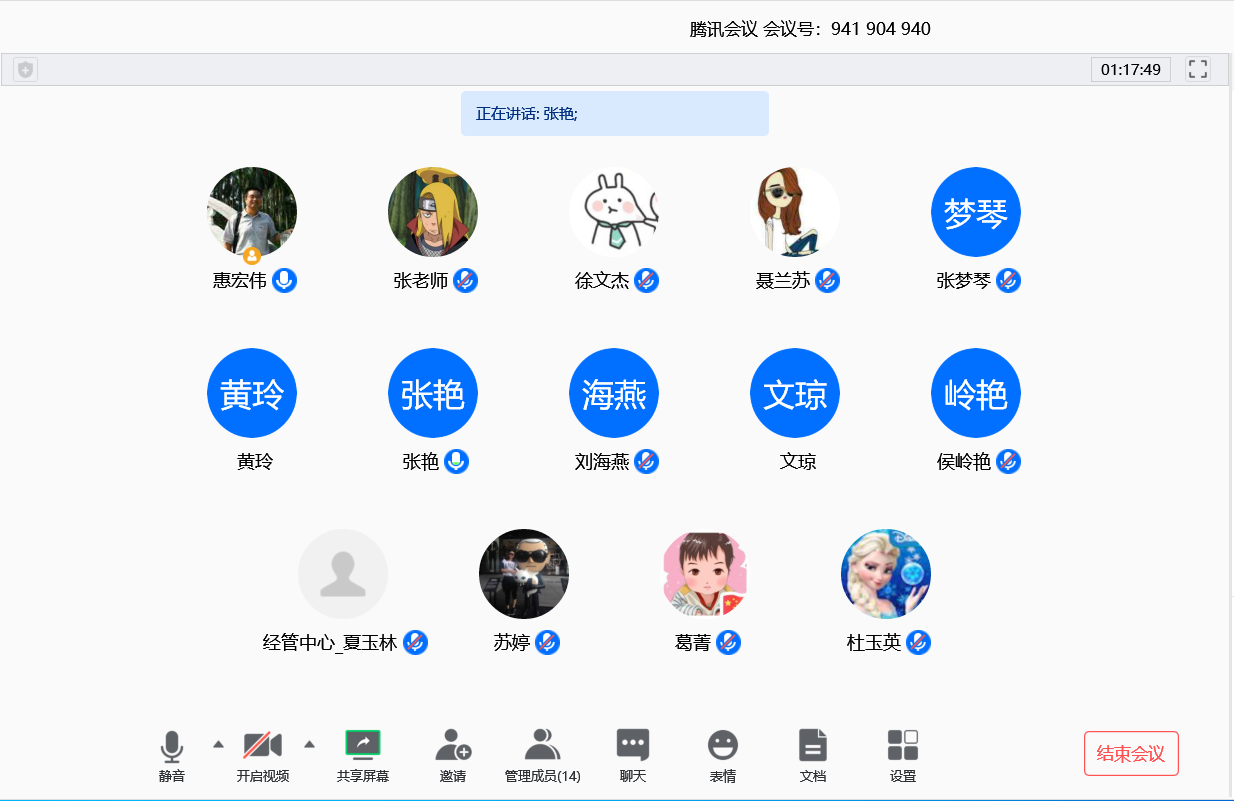The width and height of the screenshot is (1234, 801).
Task: Expand video options arrow beside 开启视频
Action: coord(309,744)
